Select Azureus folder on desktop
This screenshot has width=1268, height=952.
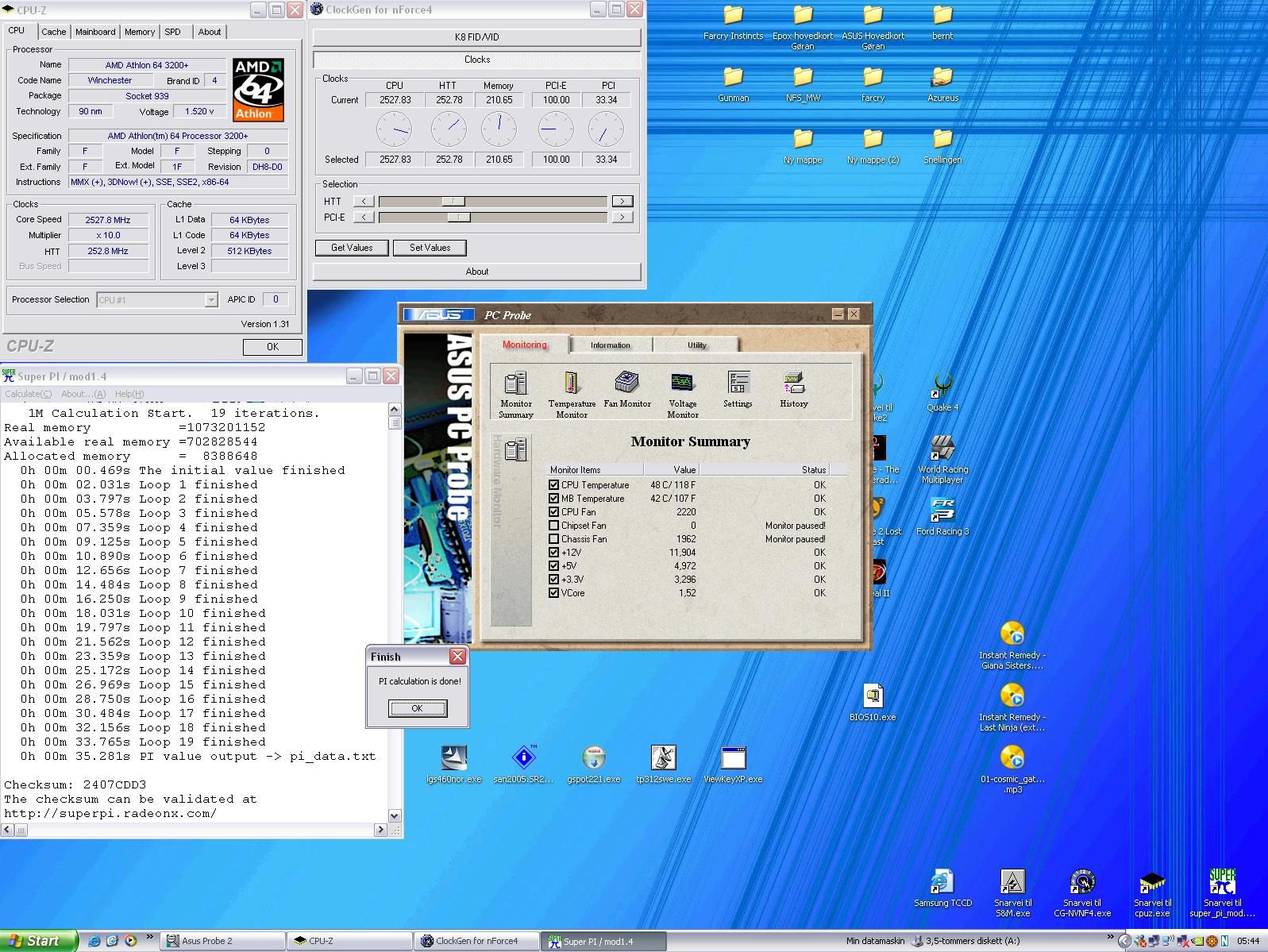(942, 84)
